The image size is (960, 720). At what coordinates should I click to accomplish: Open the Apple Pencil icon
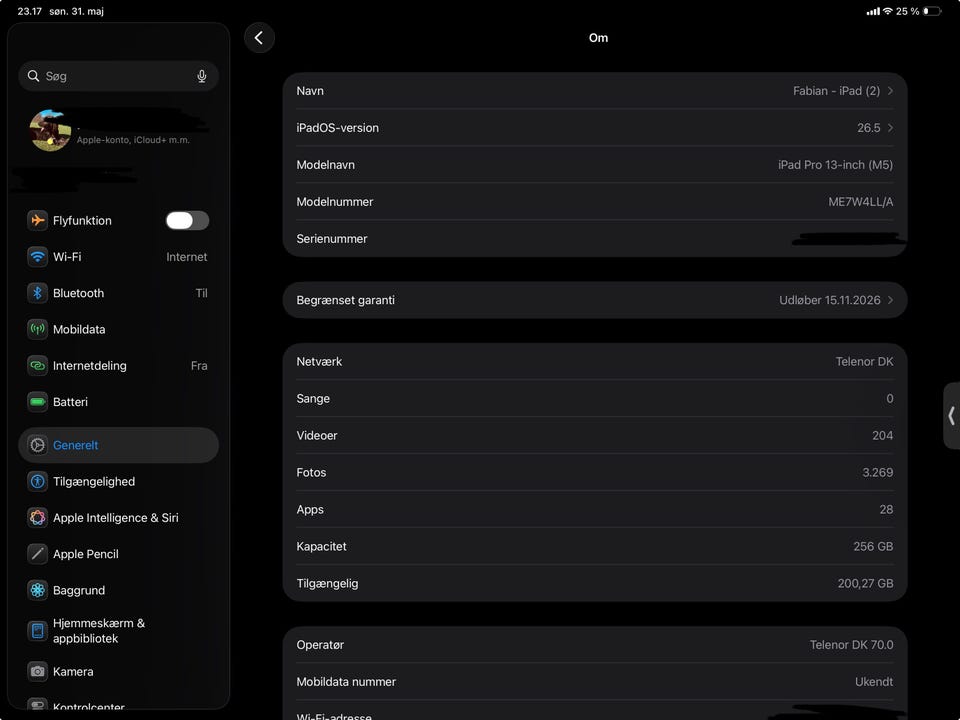click(37, 554)
